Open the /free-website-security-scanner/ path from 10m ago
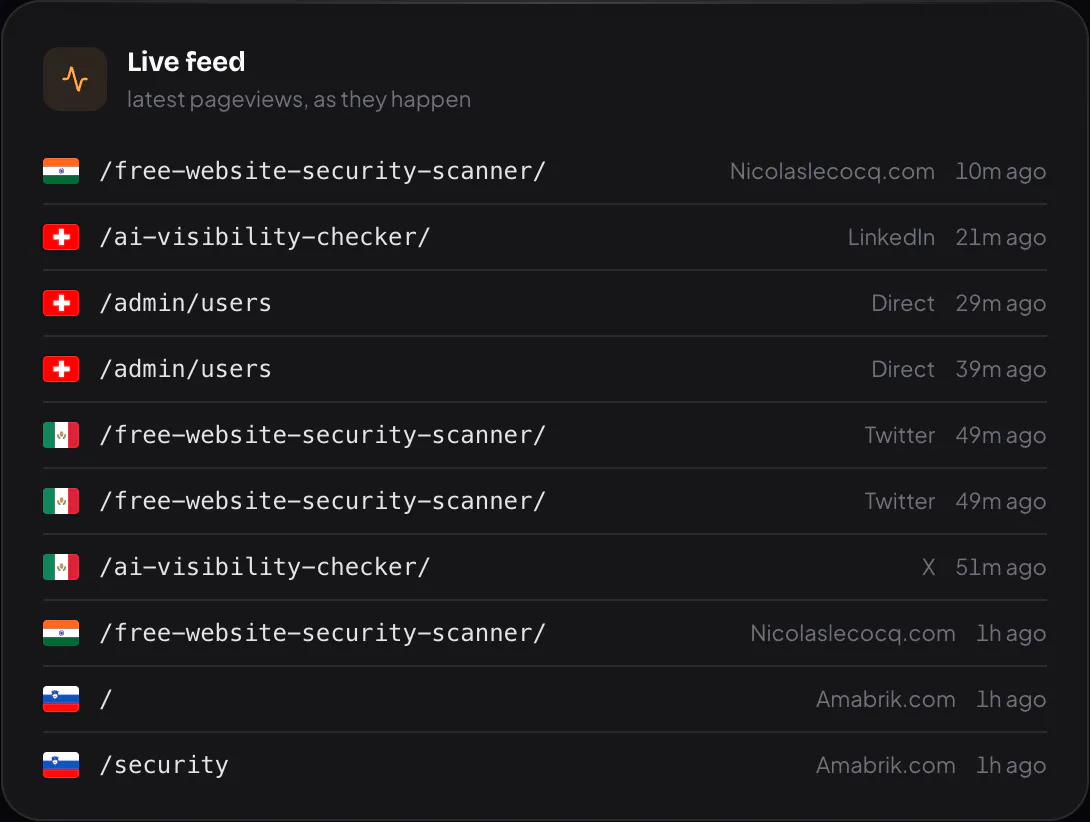Viewport: 1090px width, 822px height. tap(323, 171)
